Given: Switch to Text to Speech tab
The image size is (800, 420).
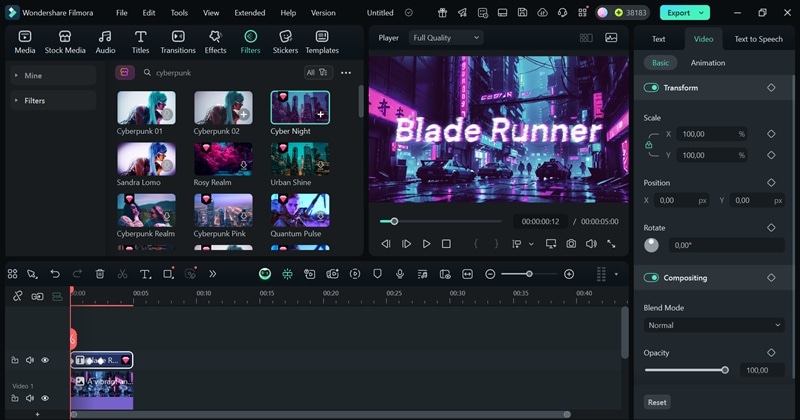Looking at the screenshot, I should tap(758, 39).
